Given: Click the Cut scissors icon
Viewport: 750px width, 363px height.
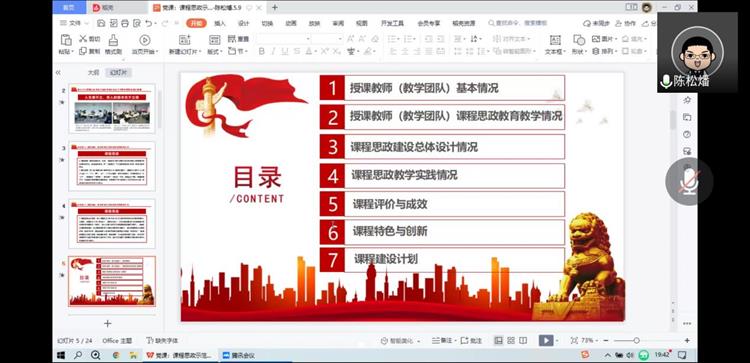Looking at the screenshot, I should pyautogui.click(x=83, y=39).
